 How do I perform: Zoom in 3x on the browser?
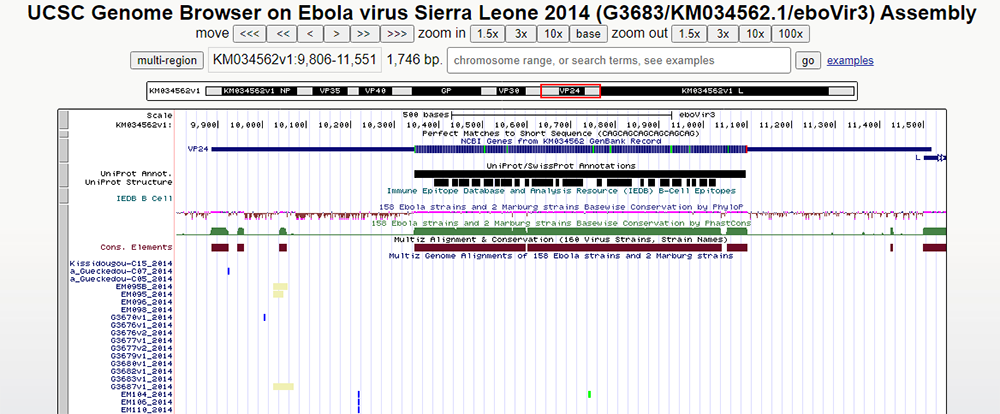click(521, 33)
